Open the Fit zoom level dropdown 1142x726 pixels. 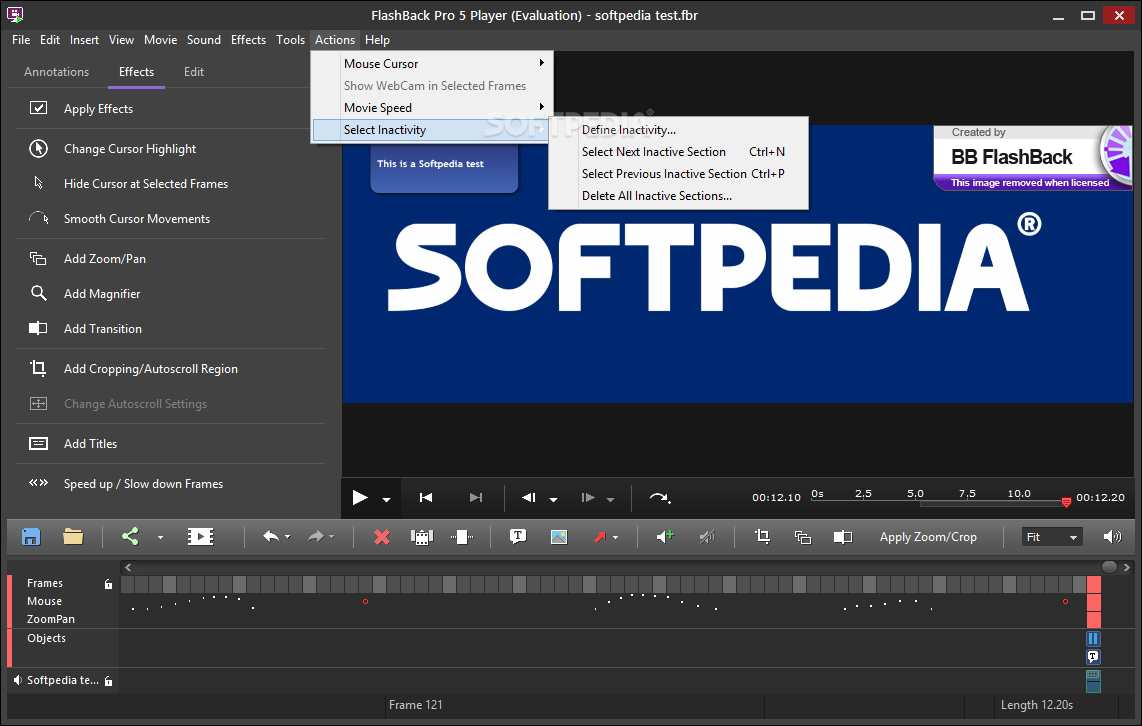[x=1052, y=537]
